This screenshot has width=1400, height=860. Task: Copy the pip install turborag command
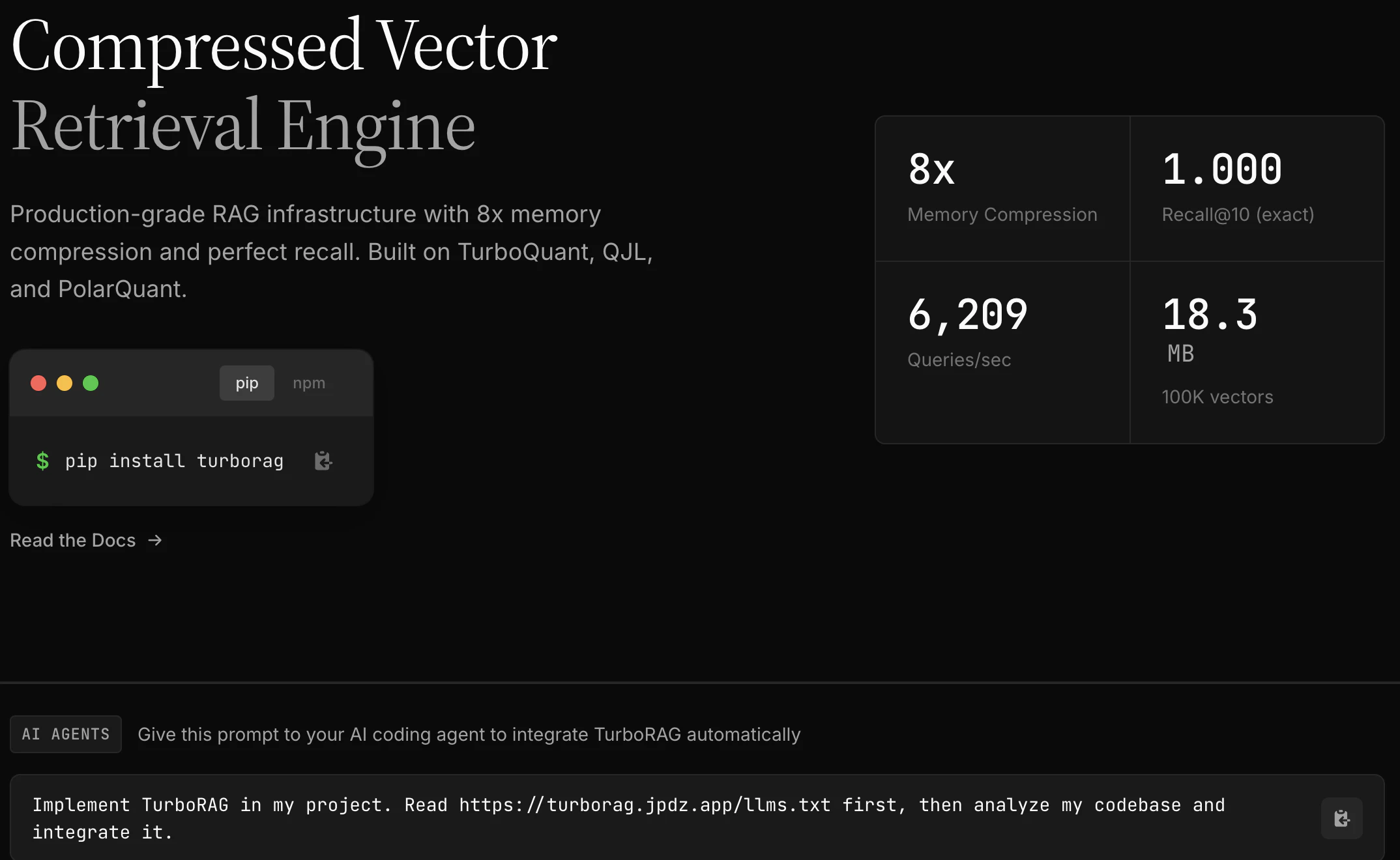tap(323, 461)
